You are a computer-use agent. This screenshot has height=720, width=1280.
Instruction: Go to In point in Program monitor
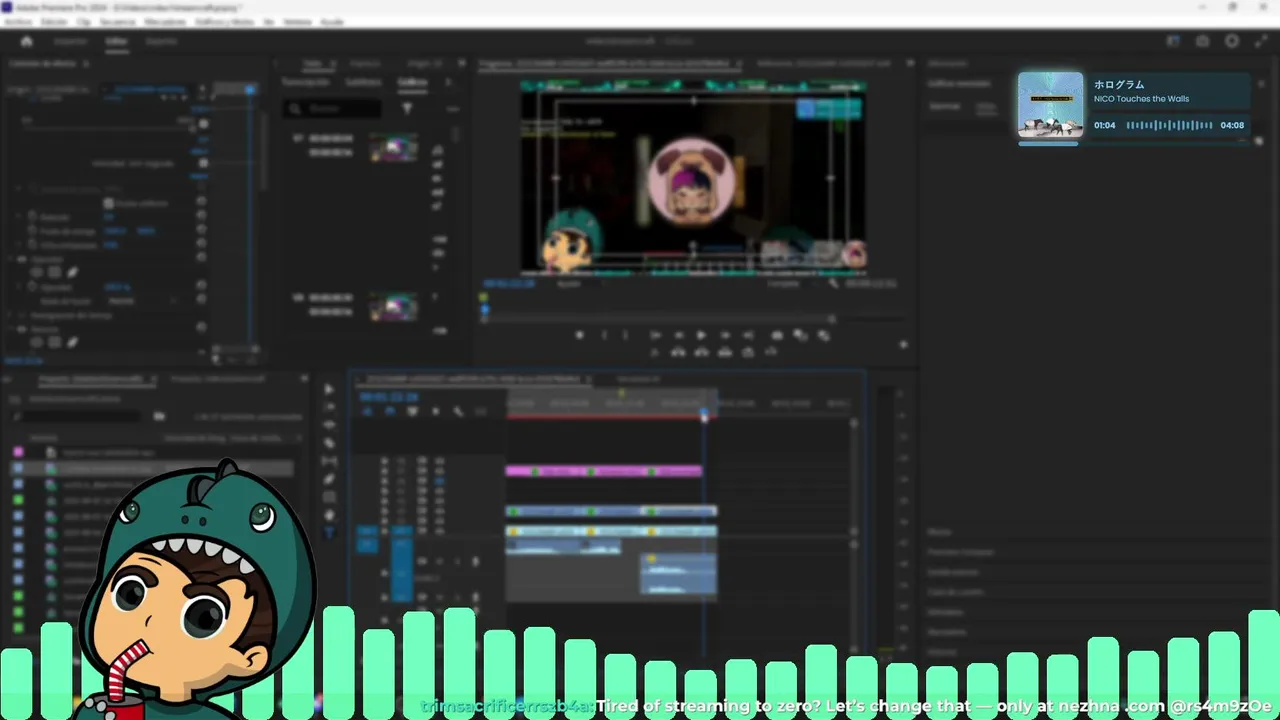point(655,336)
